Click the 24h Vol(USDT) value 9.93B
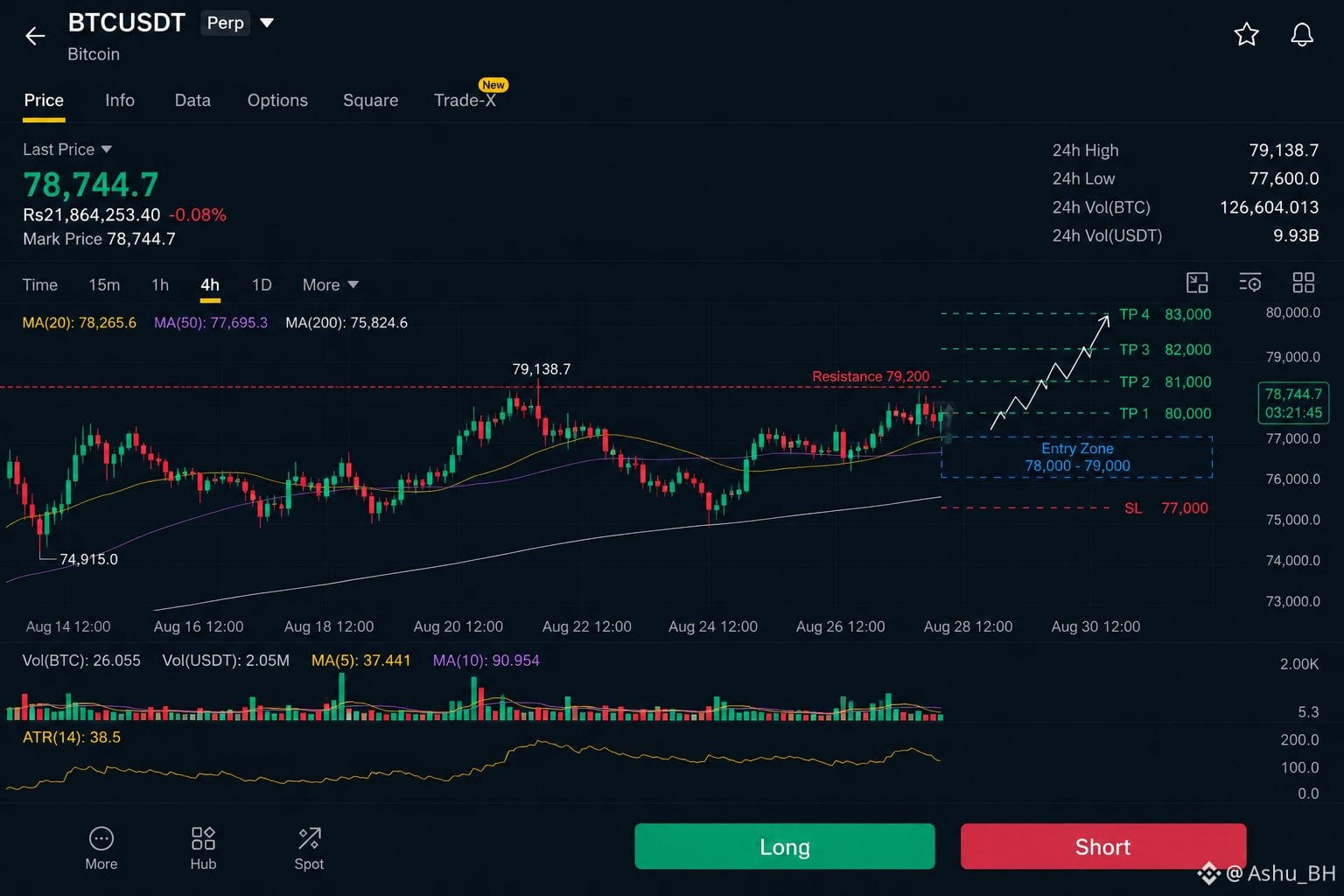 1296,235
